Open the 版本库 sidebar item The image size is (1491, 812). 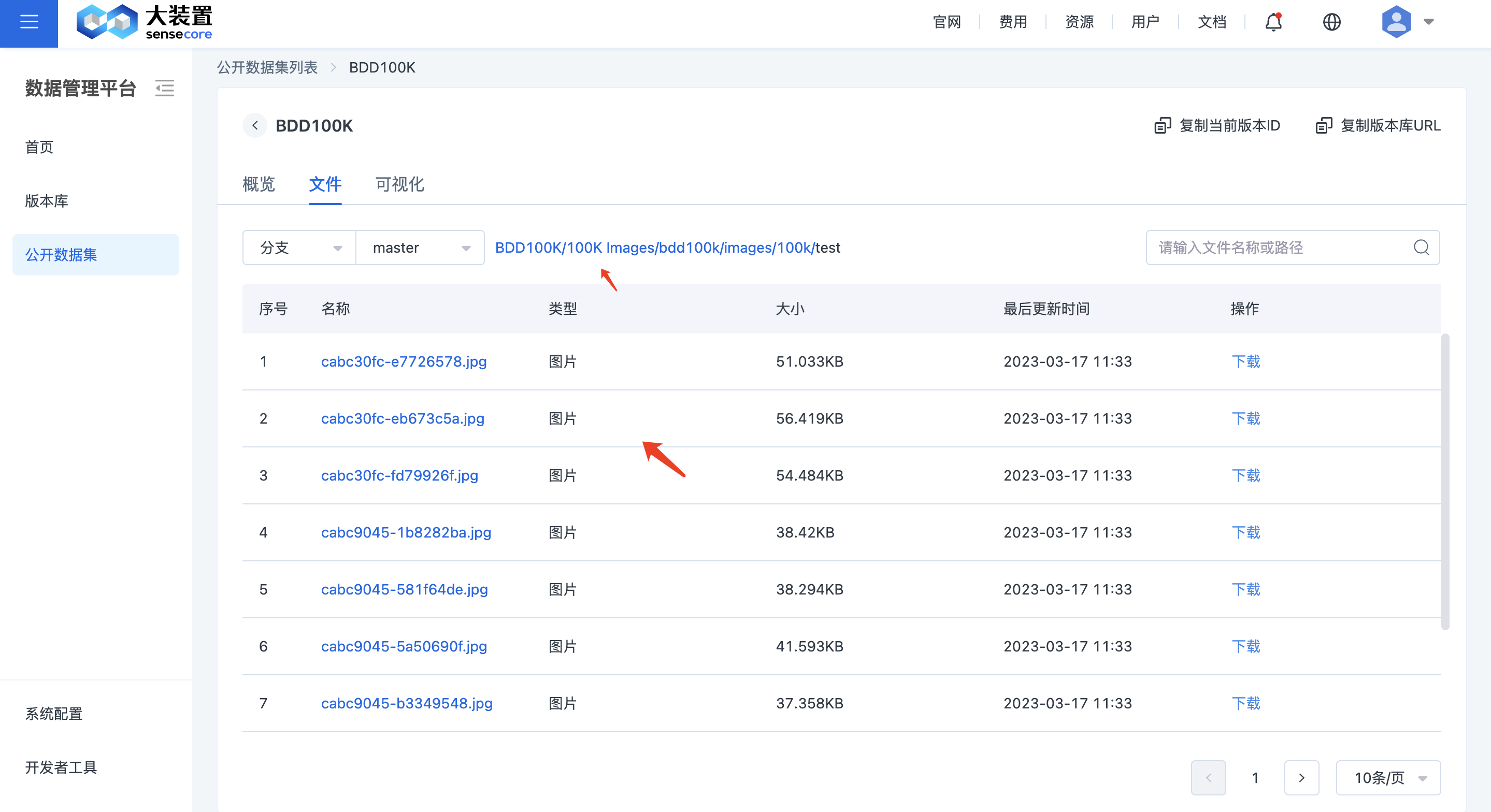47,201
